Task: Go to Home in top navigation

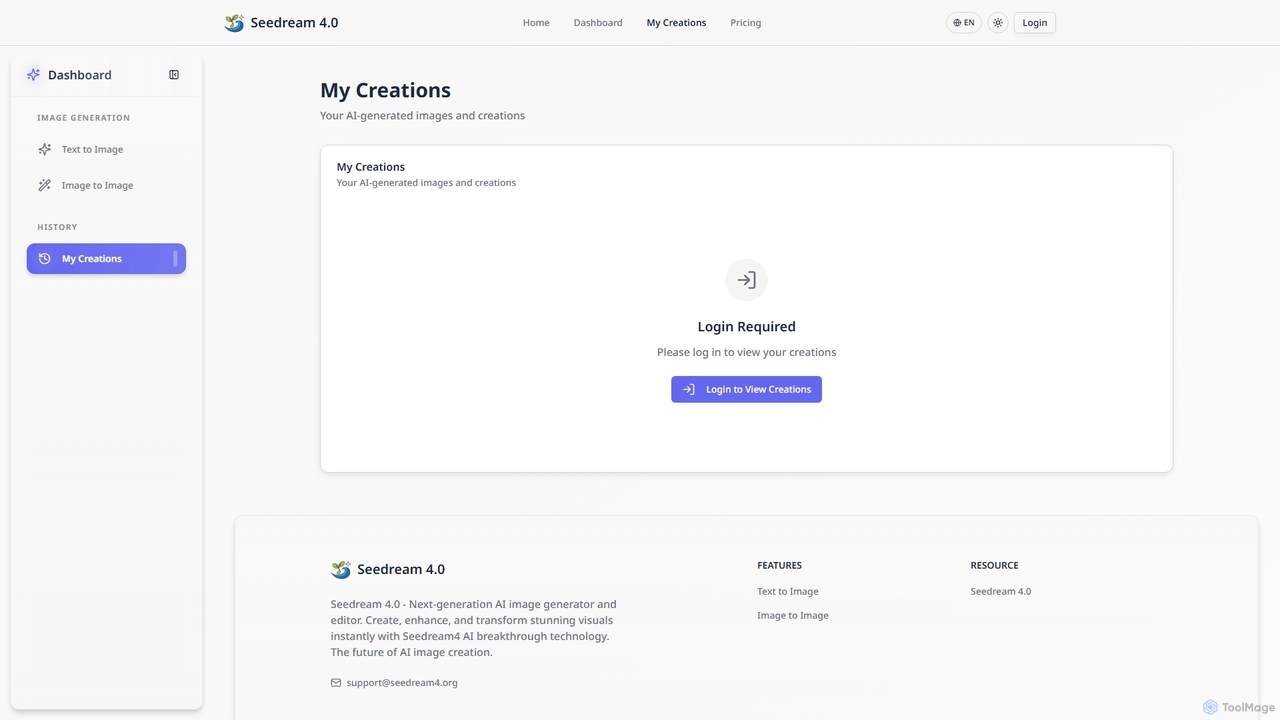Action: (x=536, y=22)
